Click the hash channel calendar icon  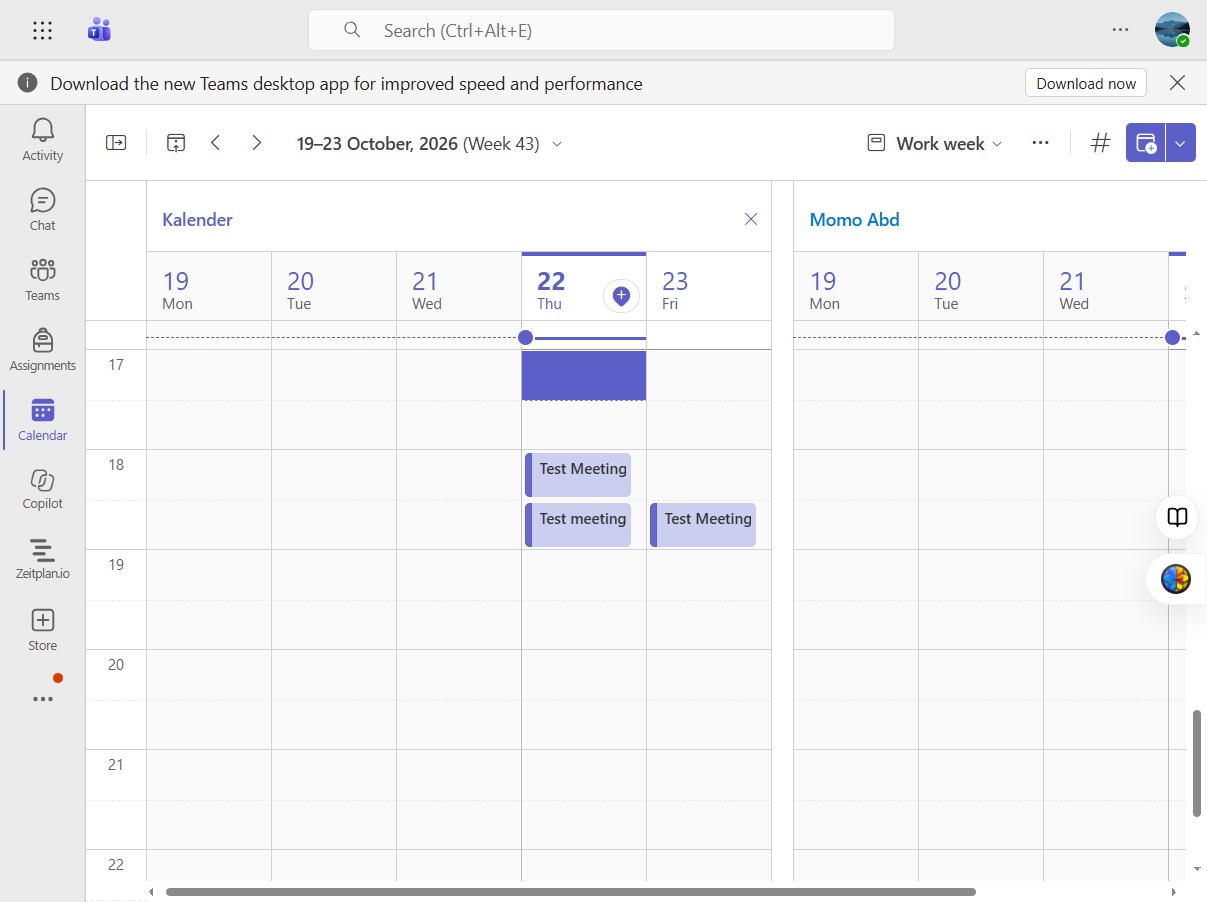(x=1100, y=143)
